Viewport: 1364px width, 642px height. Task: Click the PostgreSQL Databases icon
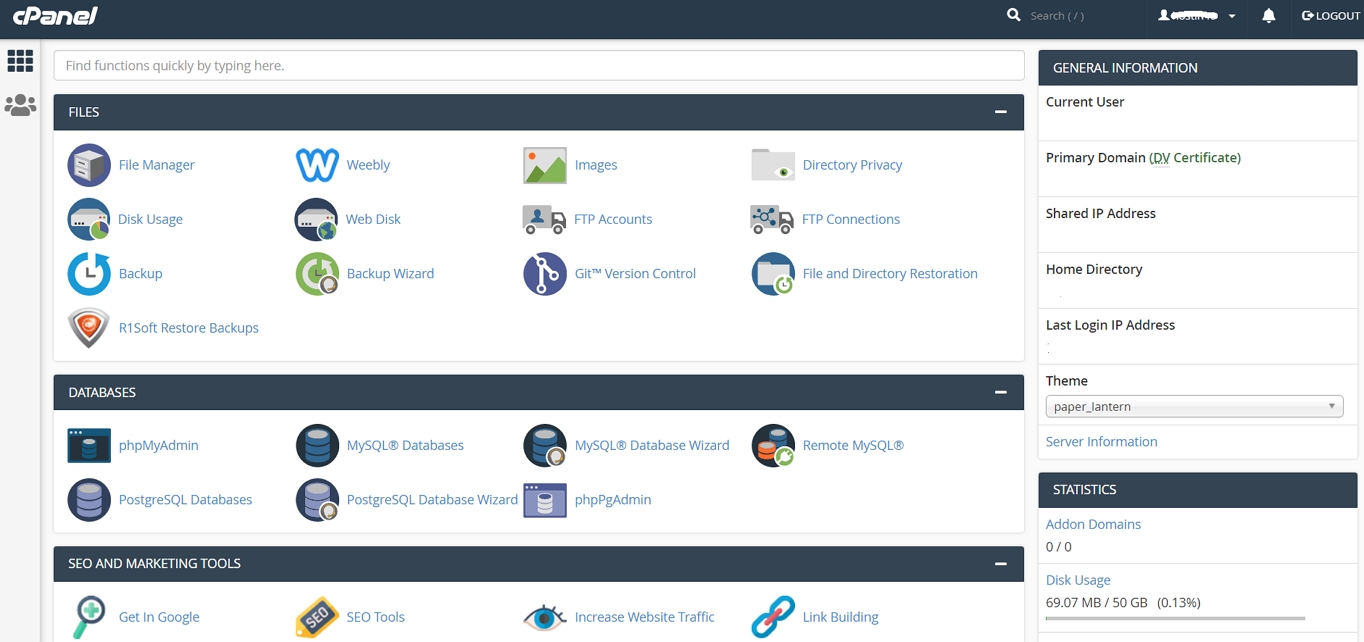89,499
